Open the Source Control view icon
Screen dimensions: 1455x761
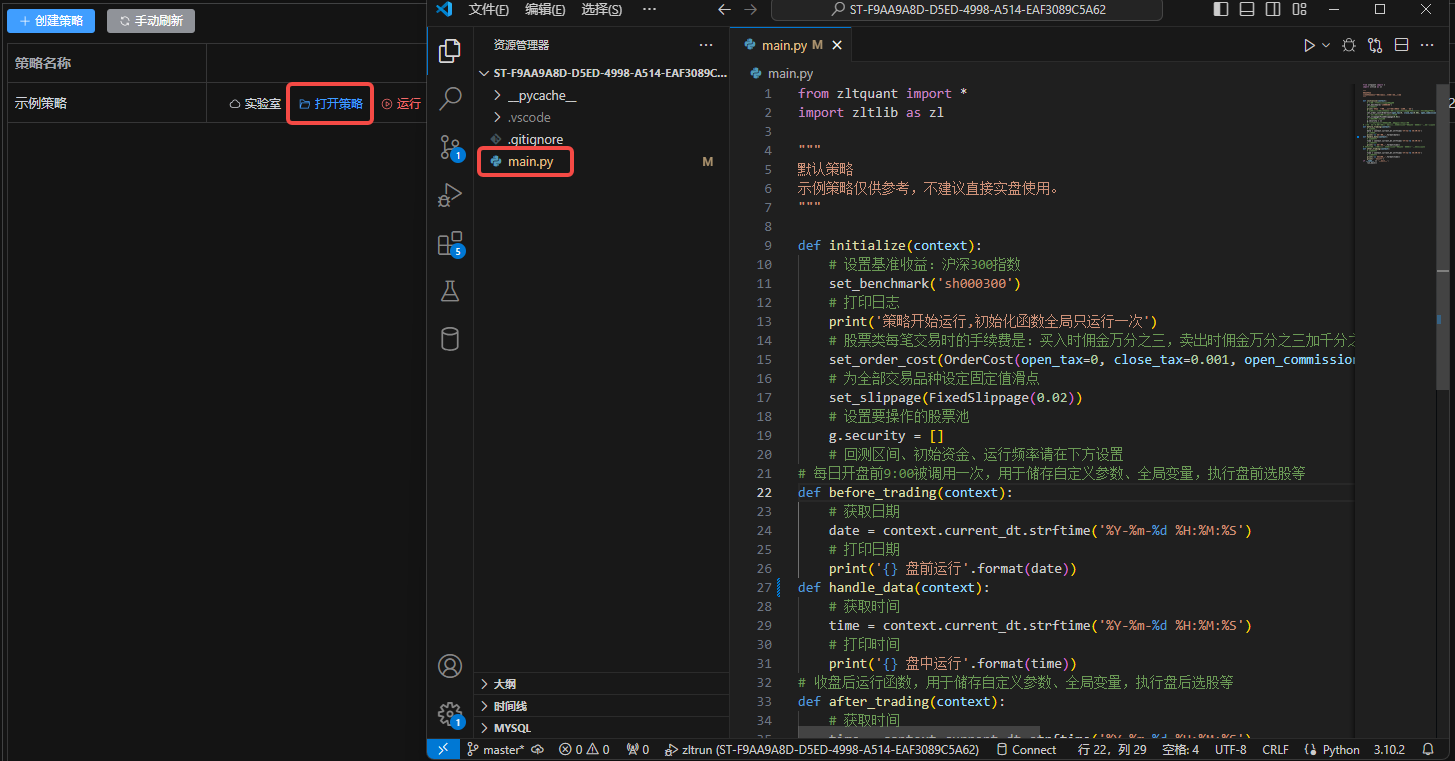450,147
